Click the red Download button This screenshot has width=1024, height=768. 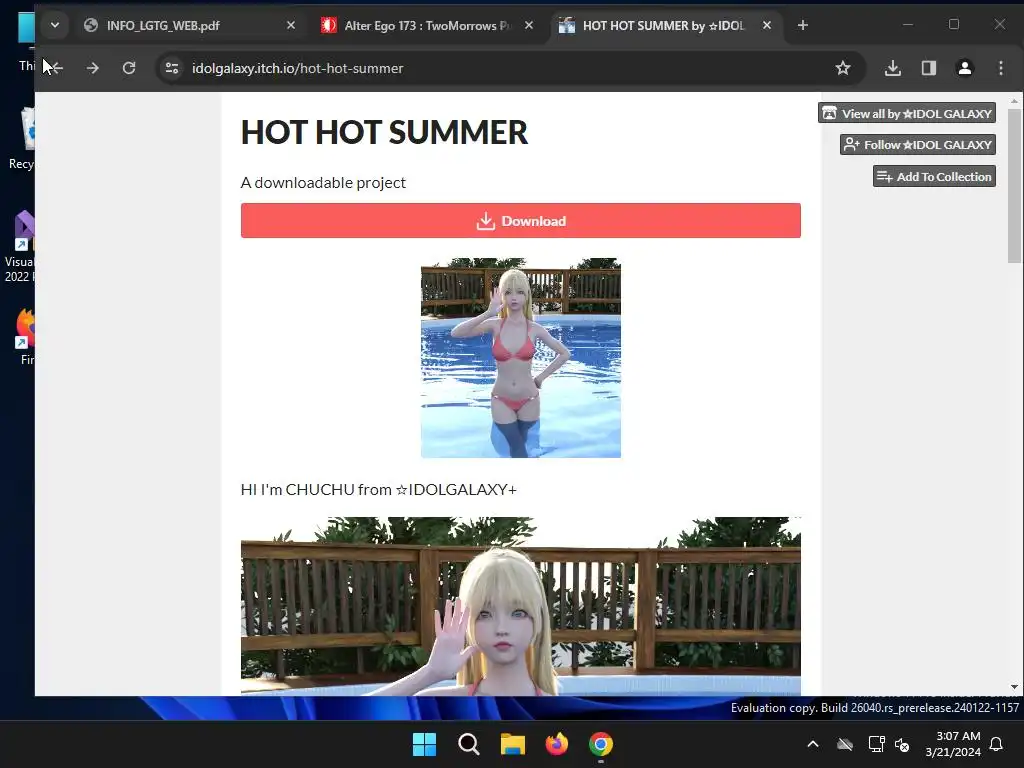tap(520, 221)
